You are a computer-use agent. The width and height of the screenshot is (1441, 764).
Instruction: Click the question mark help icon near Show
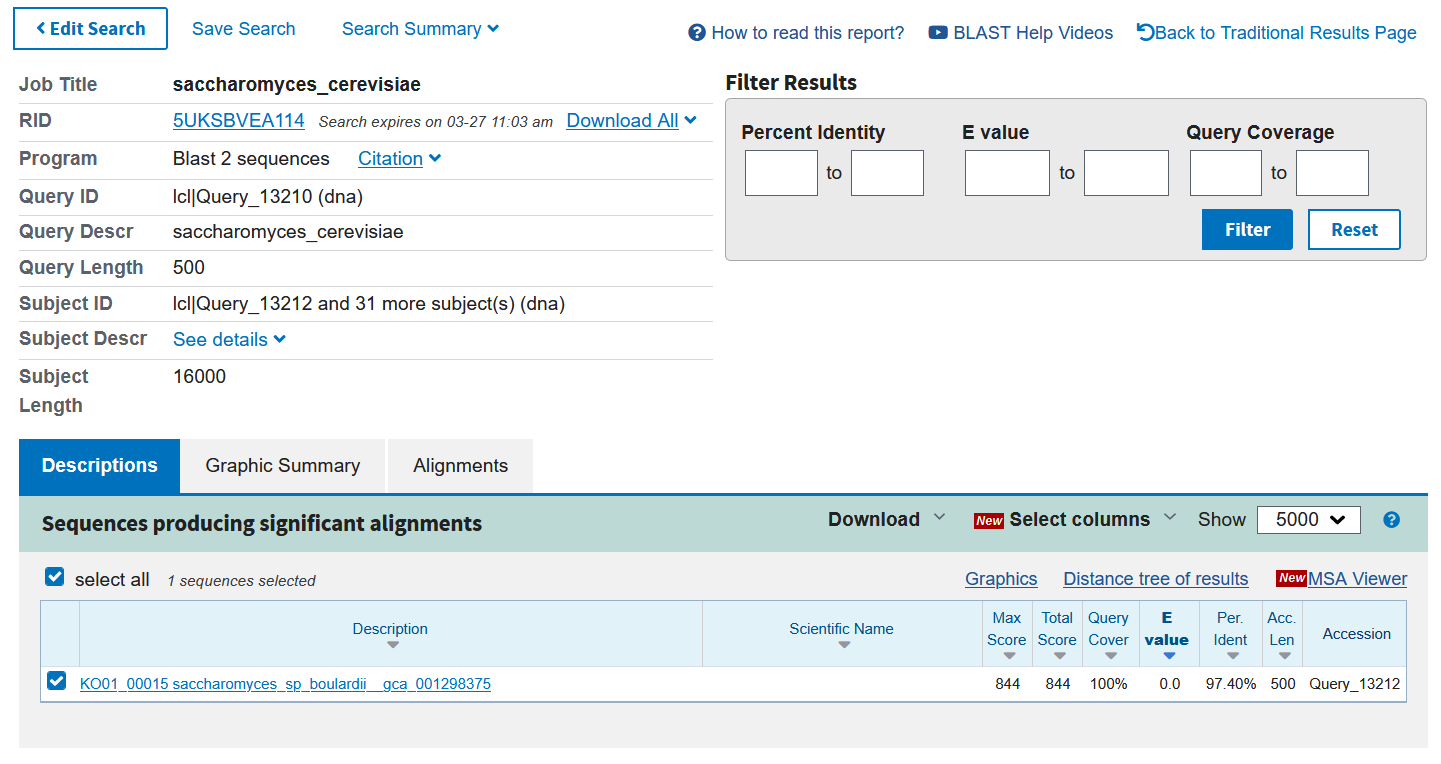point(1391,520)
